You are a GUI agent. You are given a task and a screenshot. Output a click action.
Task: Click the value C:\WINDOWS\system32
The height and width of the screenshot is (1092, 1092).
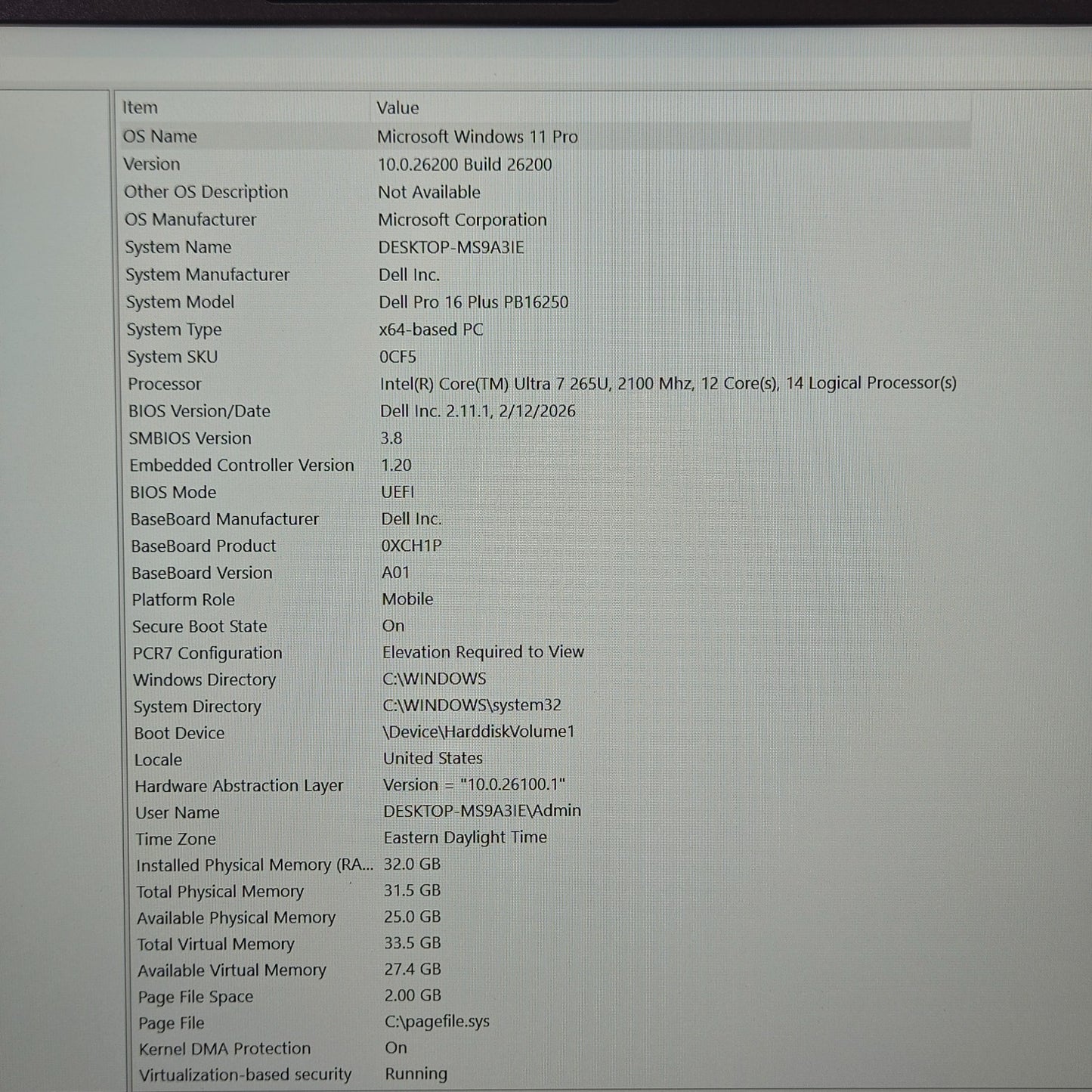[x=472, y=705]
